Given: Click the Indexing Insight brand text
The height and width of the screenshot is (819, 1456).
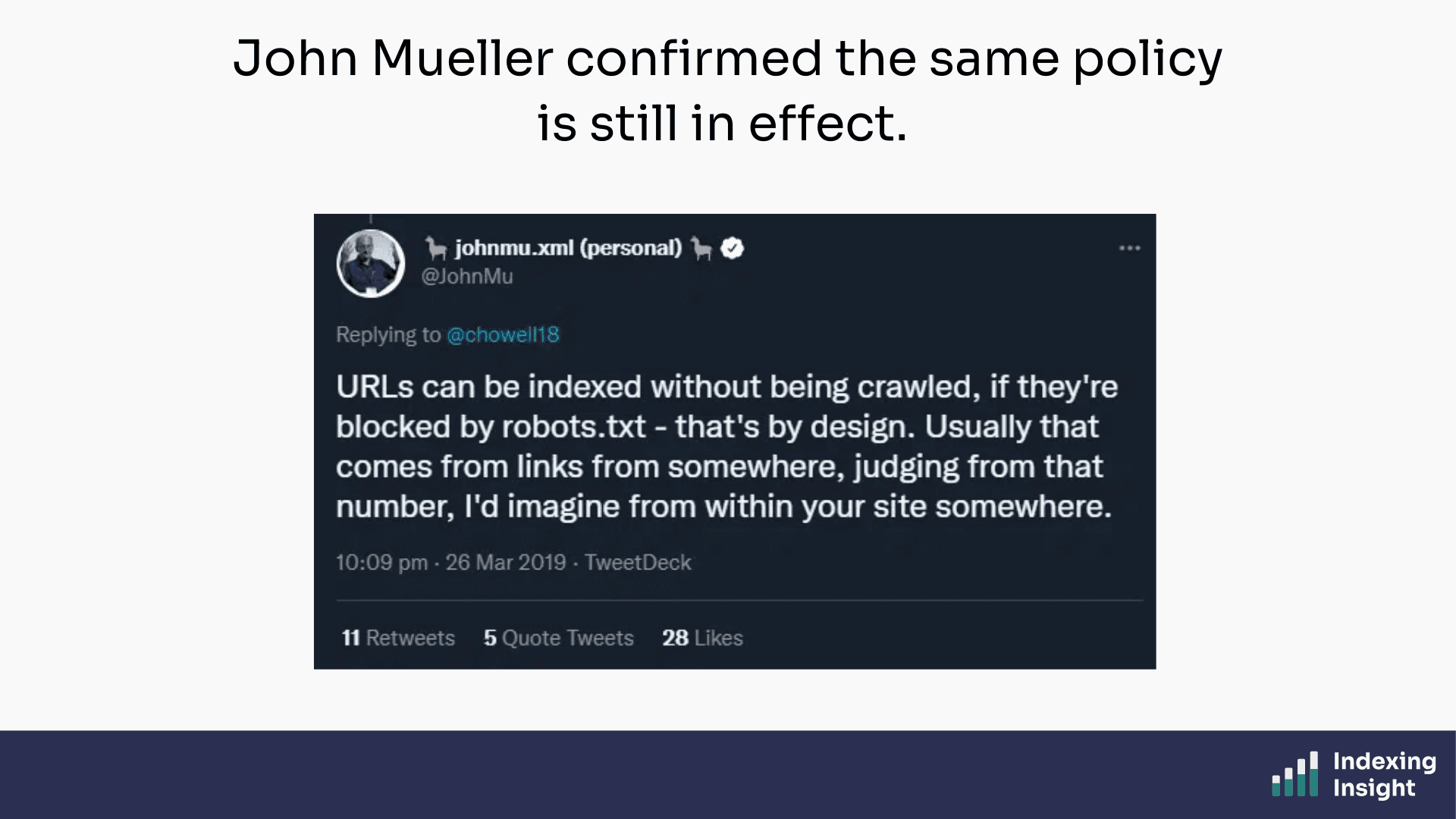Looking at the screenshot, I should [x=1384, y=774].
